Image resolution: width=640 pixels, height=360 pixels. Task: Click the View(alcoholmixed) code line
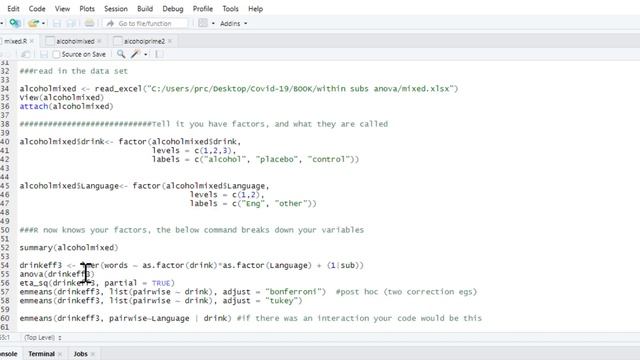click(62, 98)
